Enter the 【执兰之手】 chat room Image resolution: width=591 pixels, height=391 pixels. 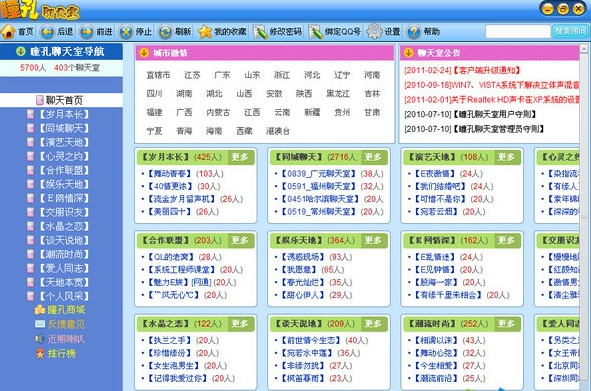(170, 340)
